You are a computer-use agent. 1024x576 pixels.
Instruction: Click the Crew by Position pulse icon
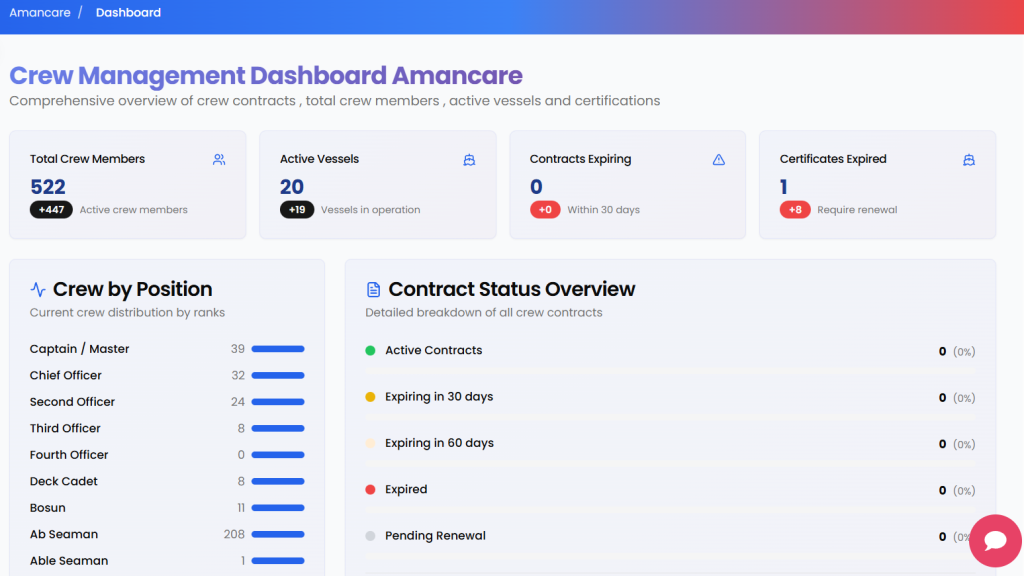[38, 289]
